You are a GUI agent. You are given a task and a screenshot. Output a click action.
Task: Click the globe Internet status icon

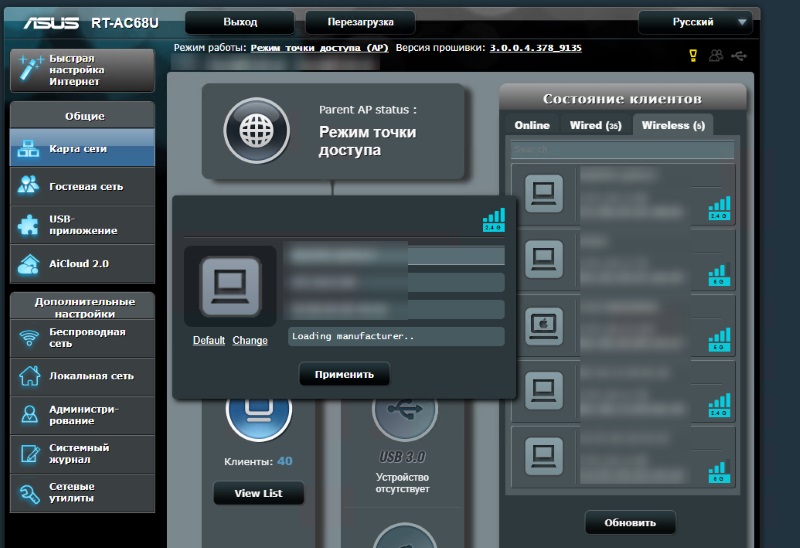pyautogui.click(x=257, y=131)
